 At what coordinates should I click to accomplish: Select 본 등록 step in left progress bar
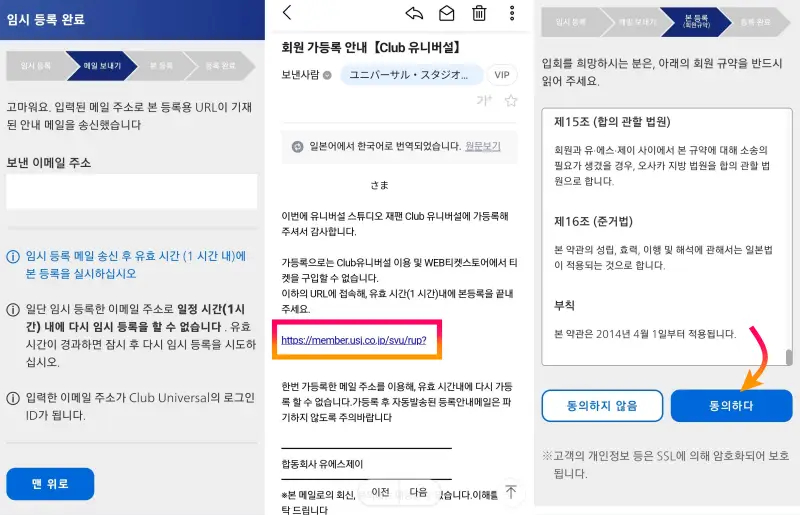point(161,66)
